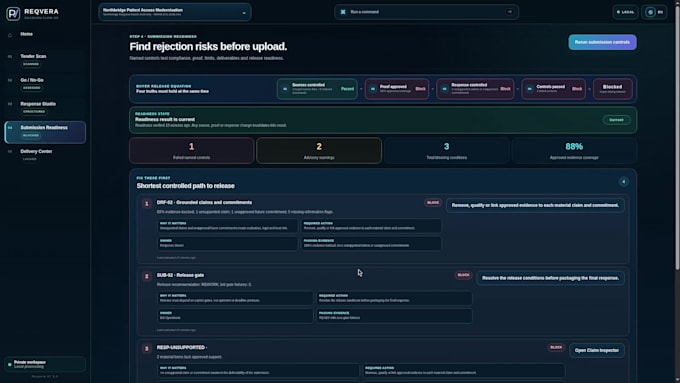
Task: Click the 'Find rejection risks before upload.' heading
Action: (x=208, y=46)
